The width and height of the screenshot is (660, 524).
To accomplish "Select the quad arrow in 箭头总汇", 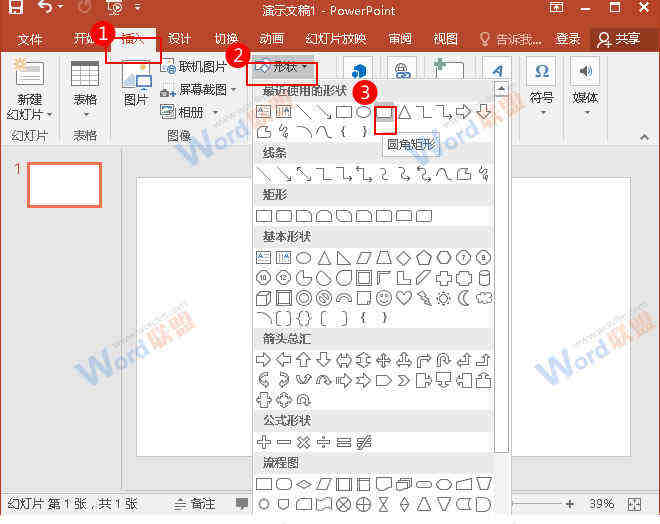I will tap(383, 360).
